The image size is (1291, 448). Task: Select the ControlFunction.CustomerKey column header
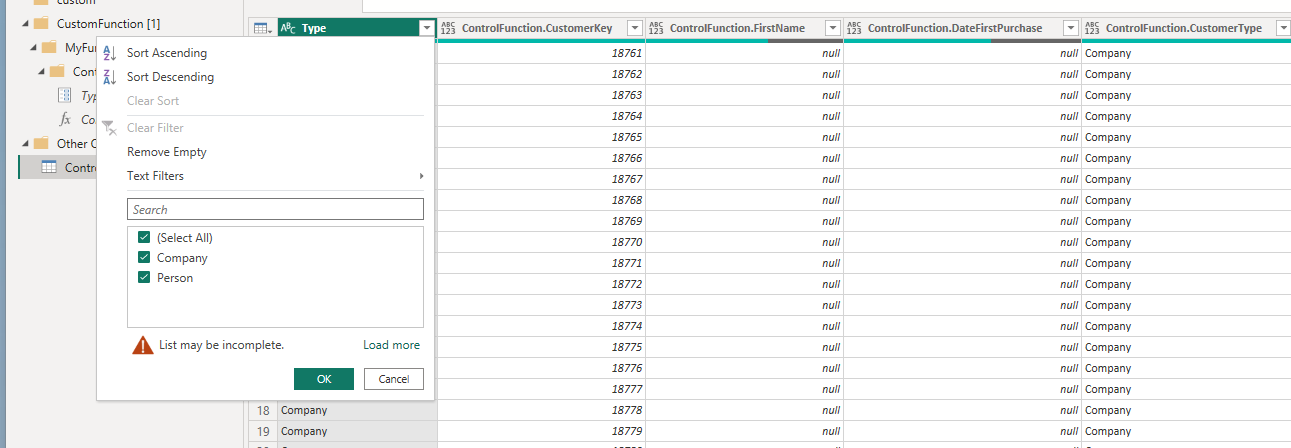click(541, 29)
